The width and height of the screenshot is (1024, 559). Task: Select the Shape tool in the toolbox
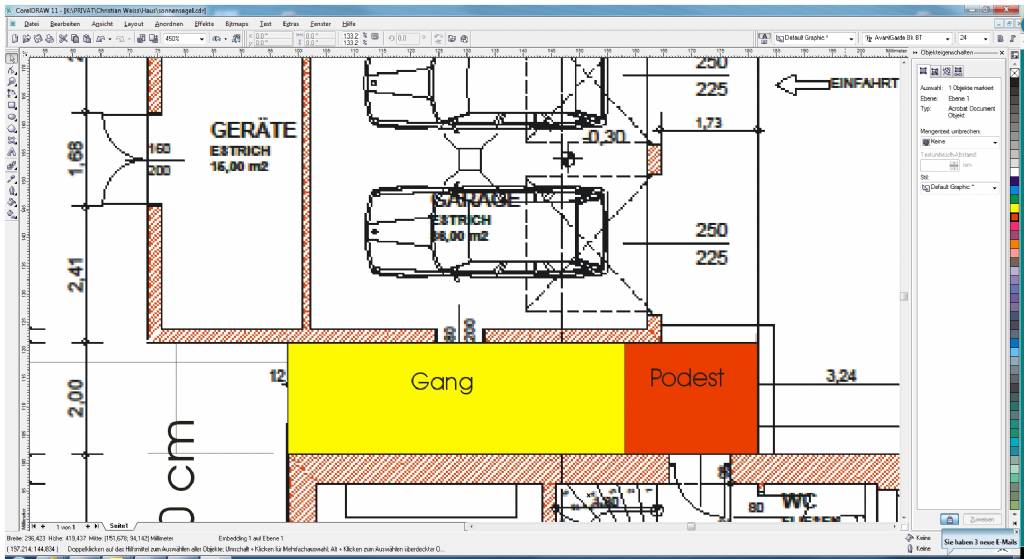click(x=11, y=71)
